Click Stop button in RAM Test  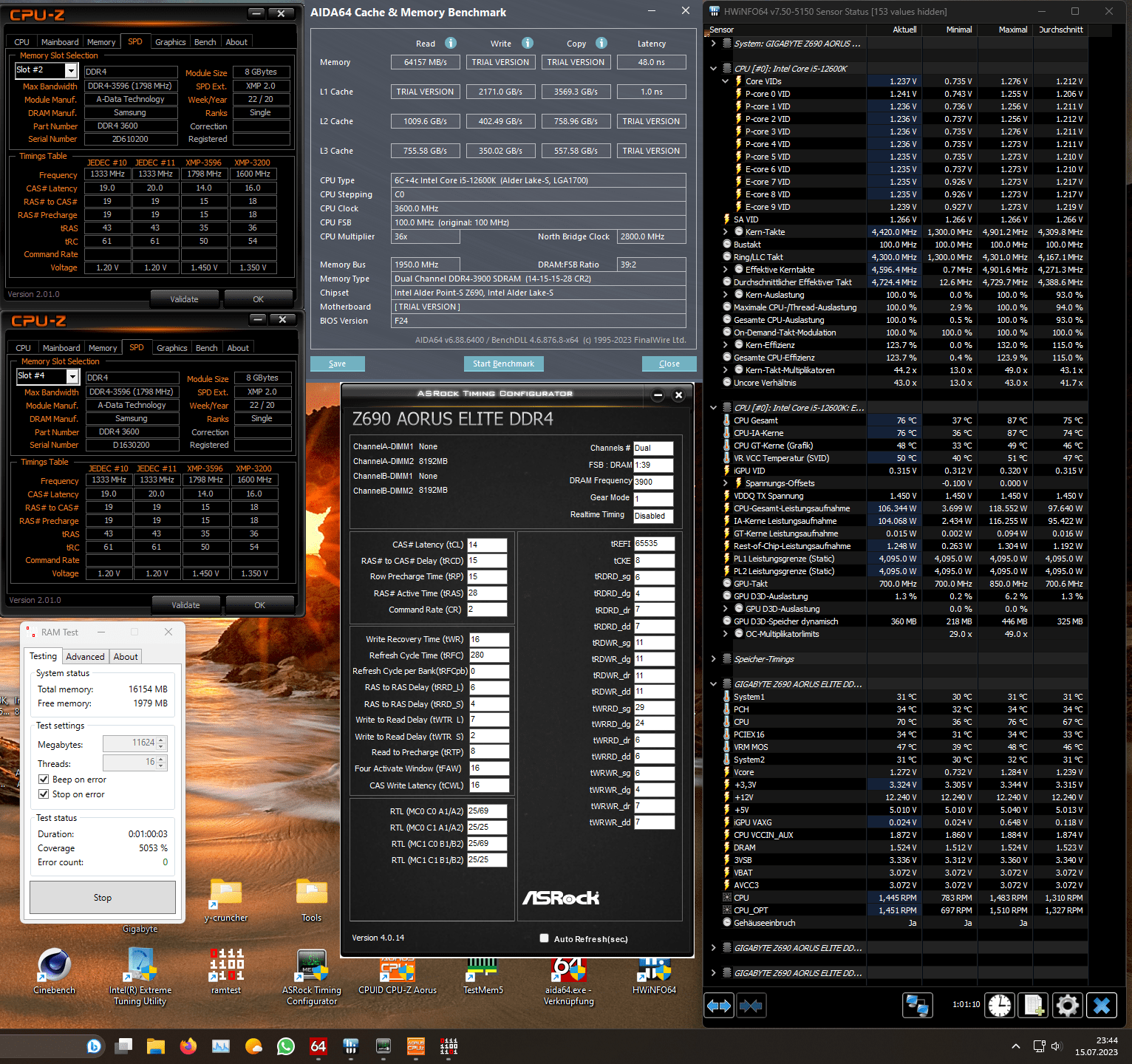point(103,898)
